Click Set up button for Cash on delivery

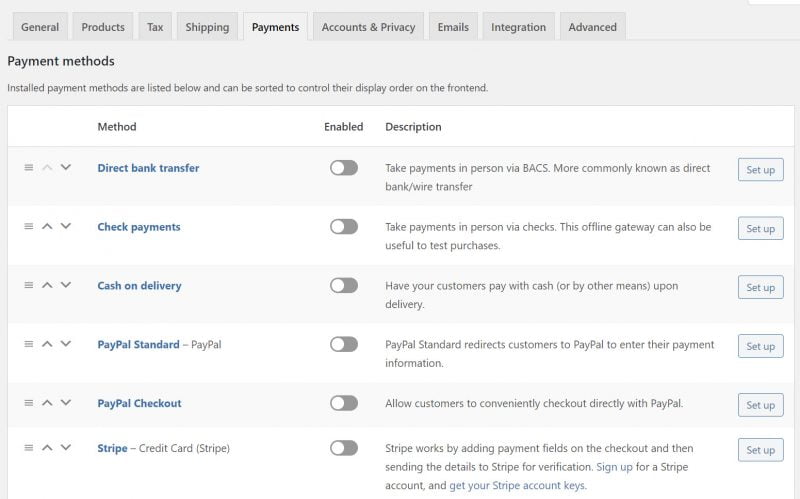[760, 287]
